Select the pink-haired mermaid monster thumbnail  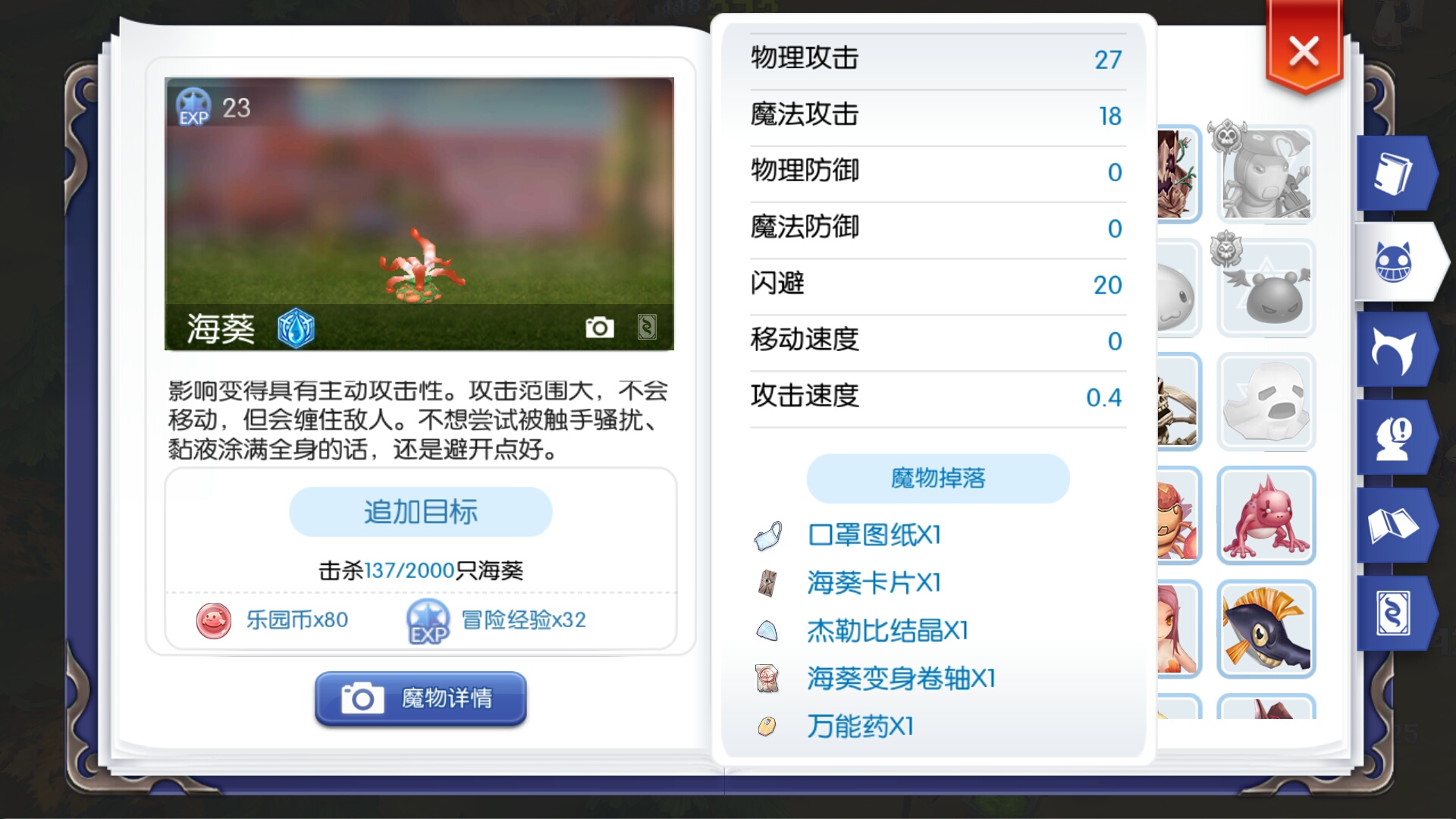[1178, 629]
